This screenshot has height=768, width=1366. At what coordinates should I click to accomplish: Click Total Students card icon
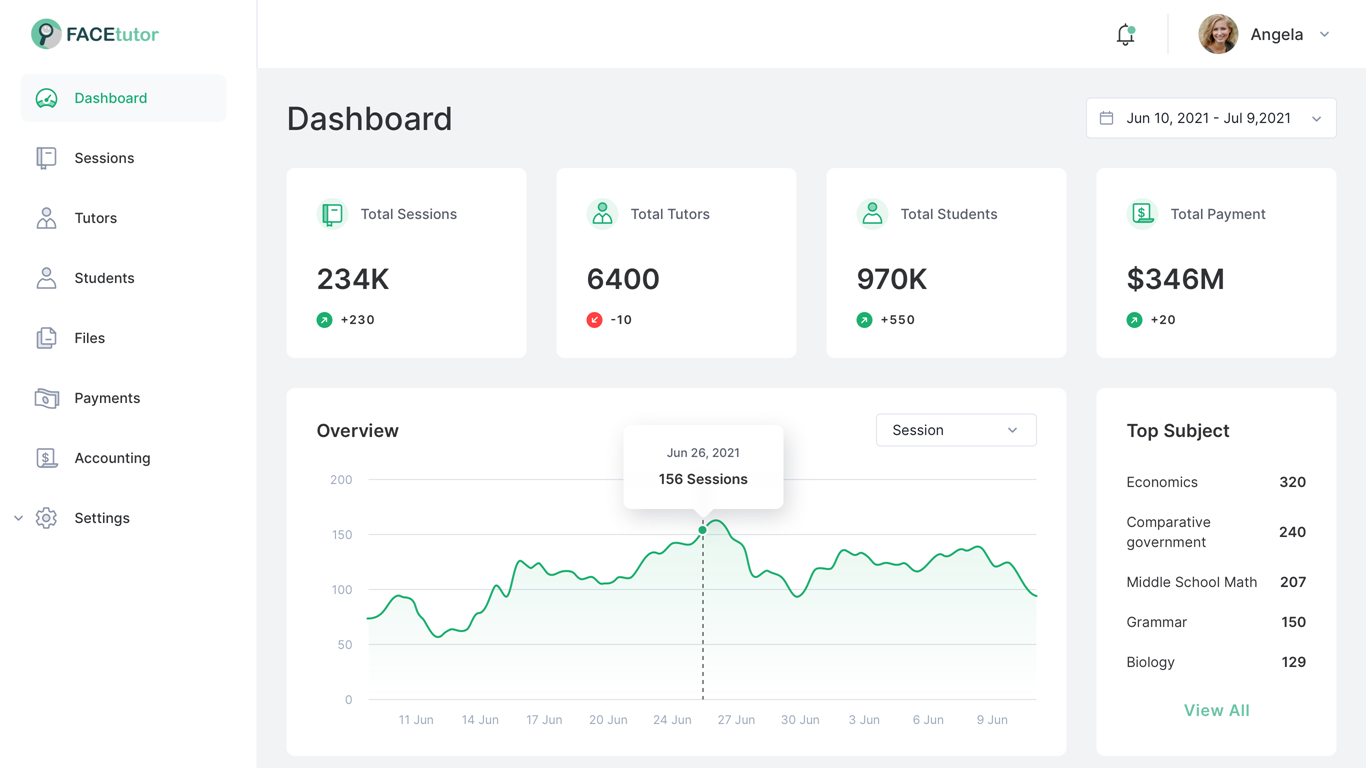coord(872,214)
